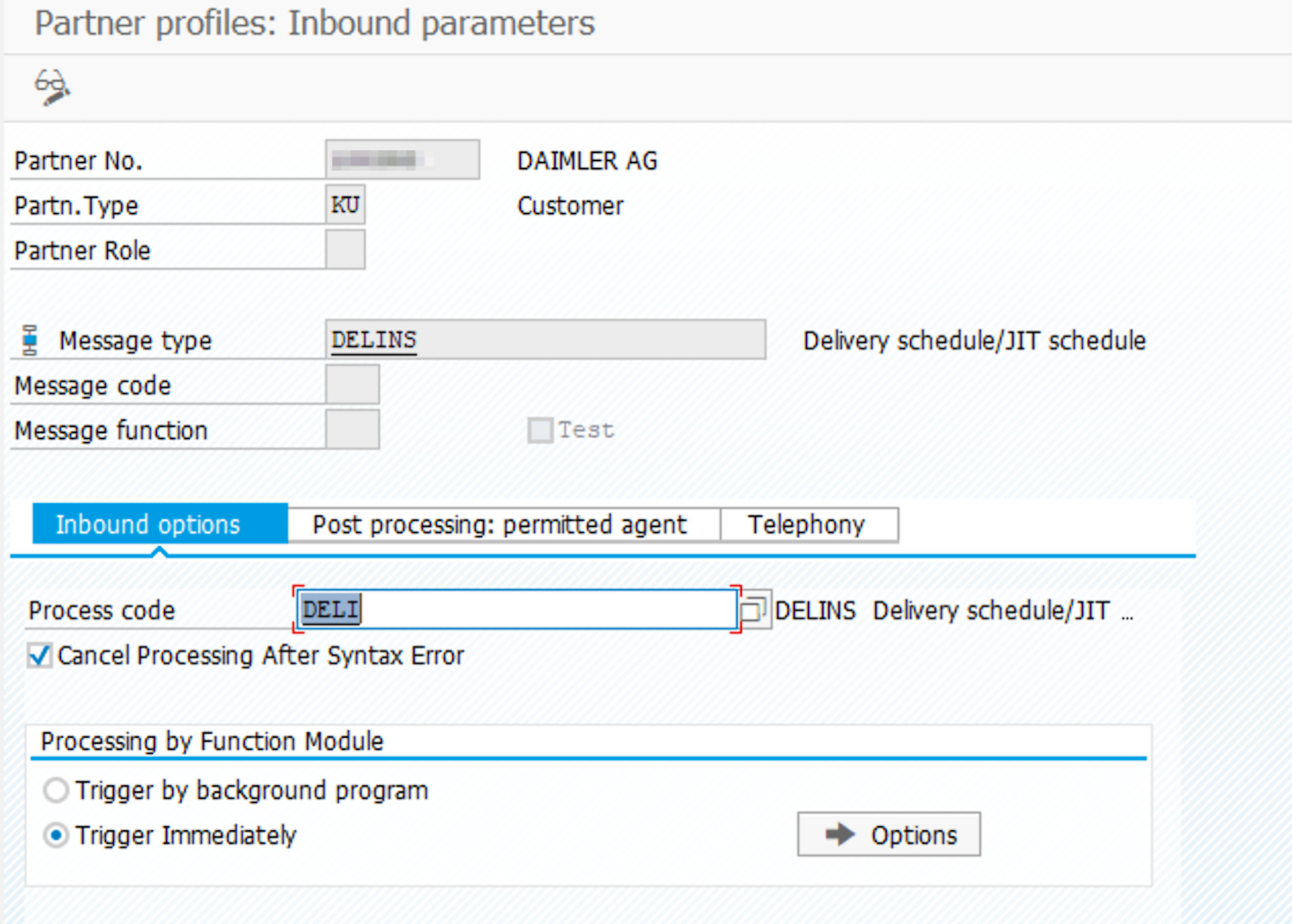Toggle the Test checkbox
1292x924 pixels.
click(541, 430)
